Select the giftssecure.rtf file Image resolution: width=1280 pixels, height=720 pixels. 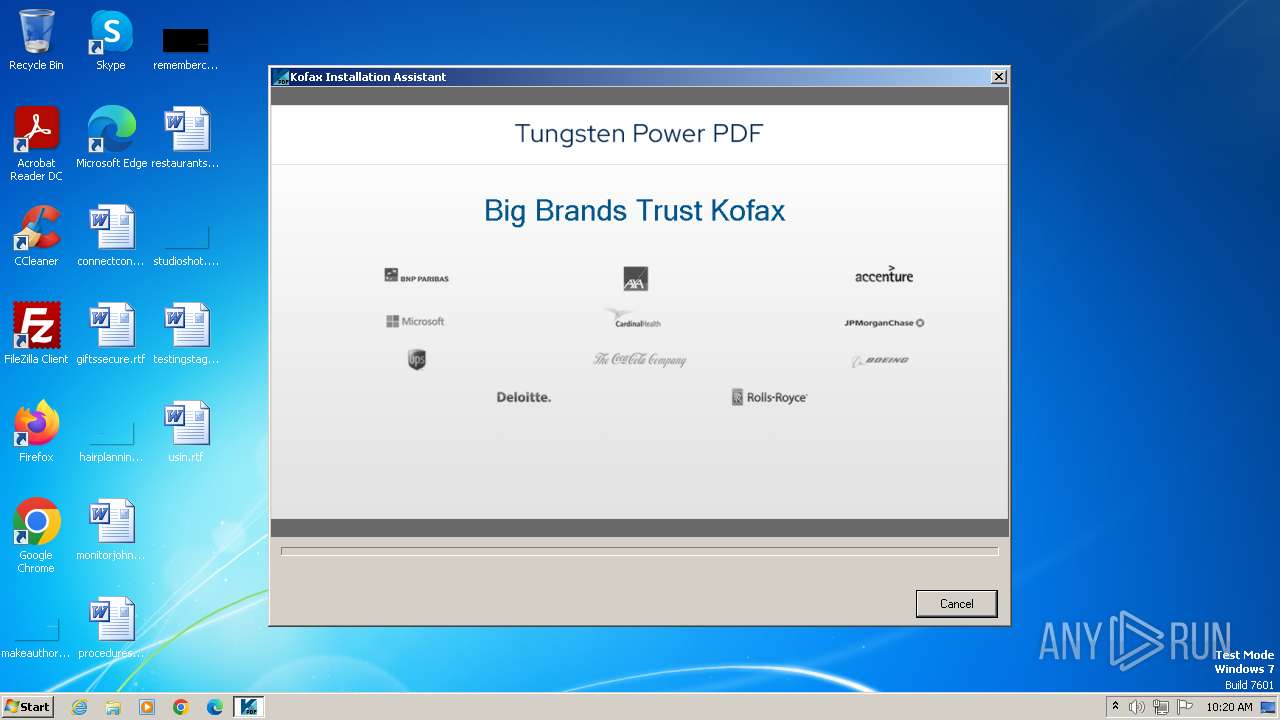click(x=111, y=333)
